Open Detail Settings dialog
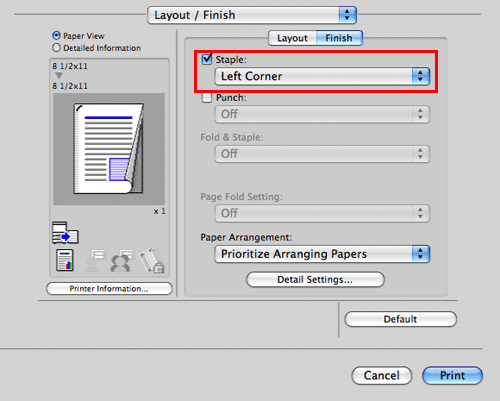This screenshot has height=401, width=500. click(x=315, y=279)
